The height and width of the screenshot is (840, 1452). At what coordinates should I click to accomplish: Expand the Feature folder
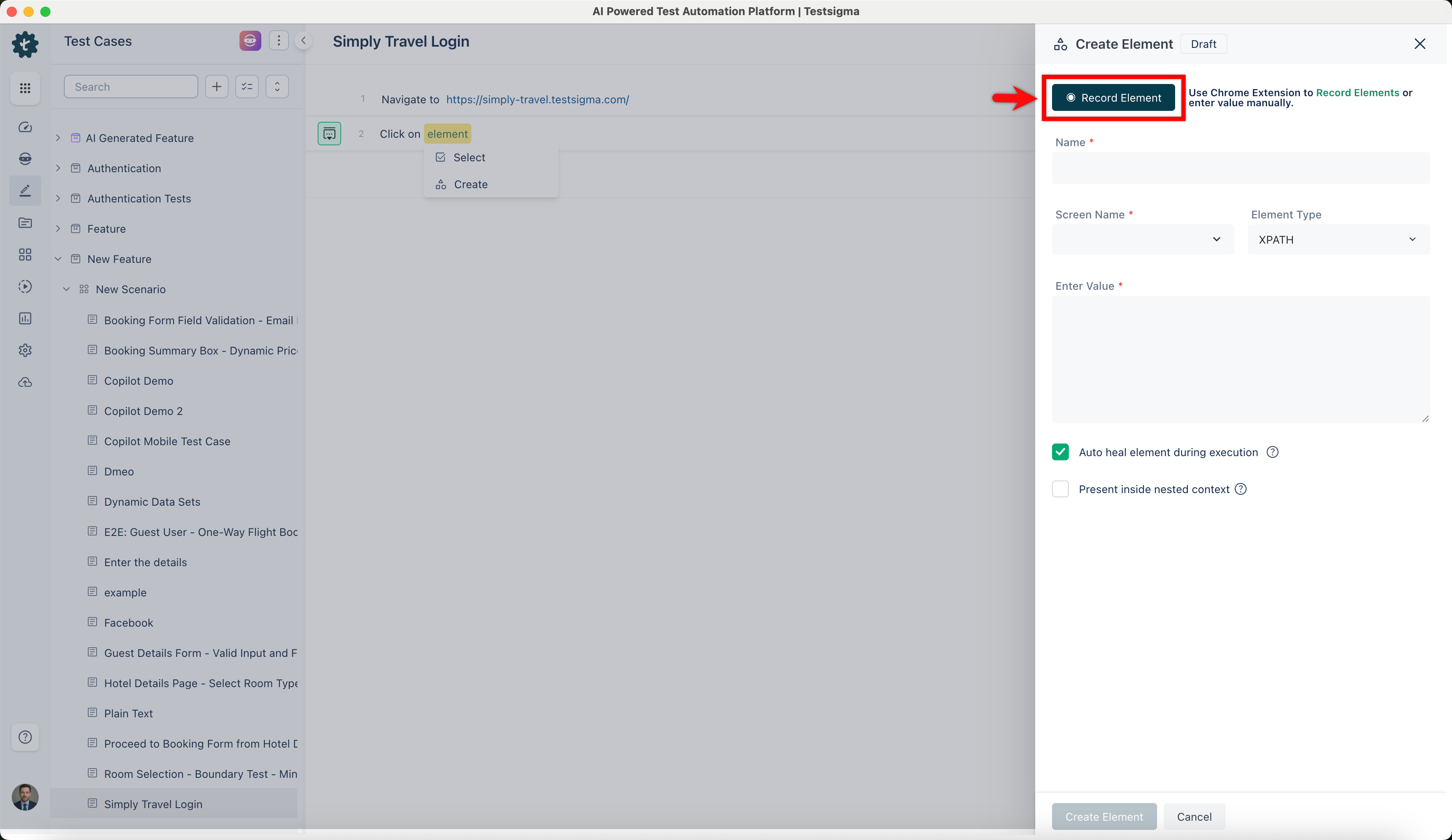coord(58,229)
